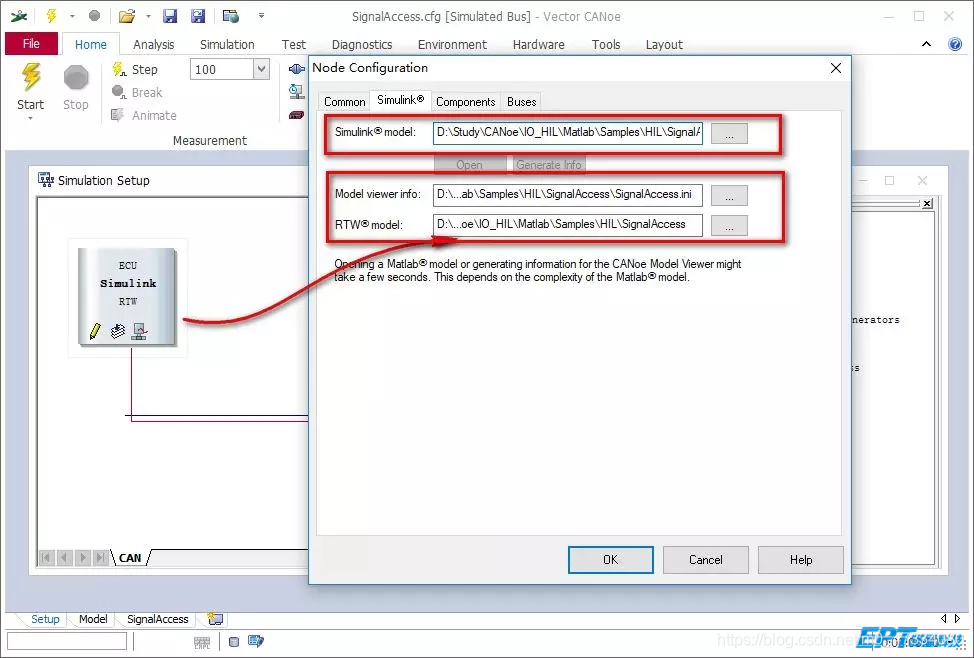
Task: Click the CAPL status bar icon
Action: coord(202,642)
